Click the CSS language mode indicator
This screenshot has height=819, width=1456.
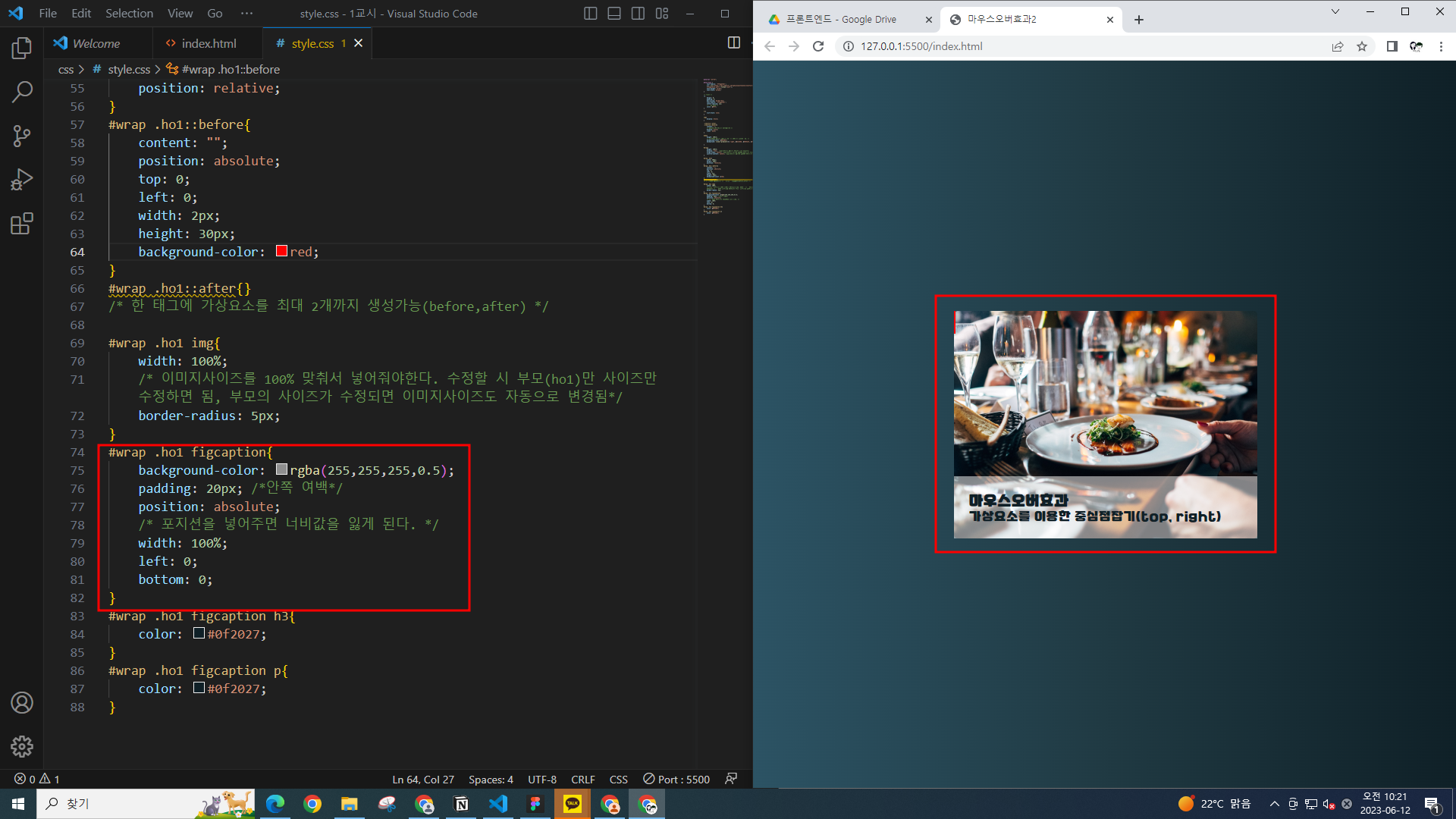[x=618, y=779]
